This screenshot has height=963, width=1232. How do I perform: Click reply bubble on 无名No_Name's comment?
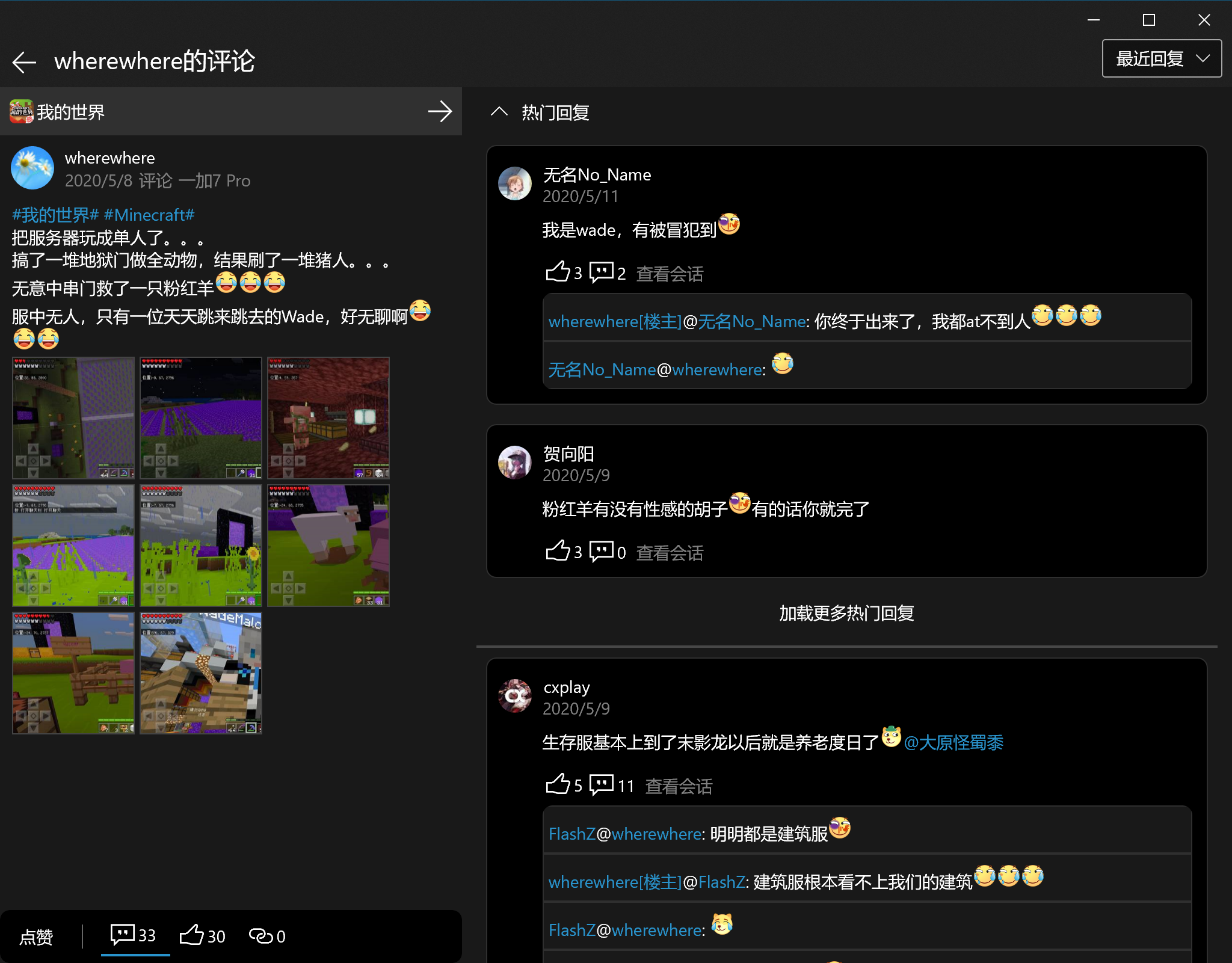[601, 272]
